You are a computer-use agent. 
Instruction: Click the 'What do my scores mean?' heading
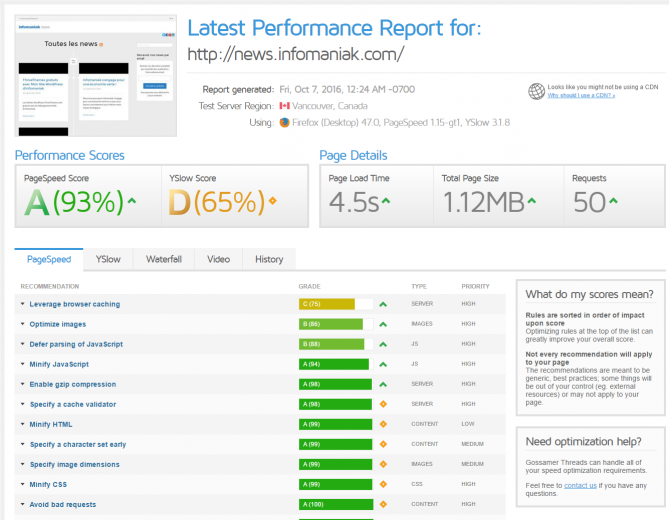589,294
